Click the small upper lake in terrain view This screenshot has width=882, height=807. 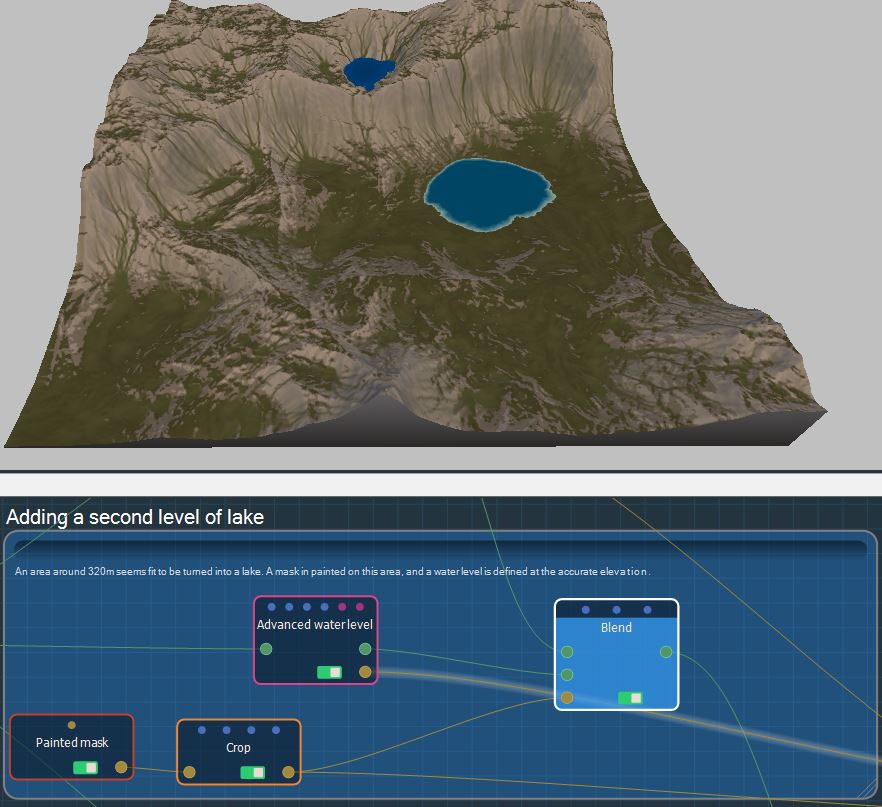[x=369, y=73]
